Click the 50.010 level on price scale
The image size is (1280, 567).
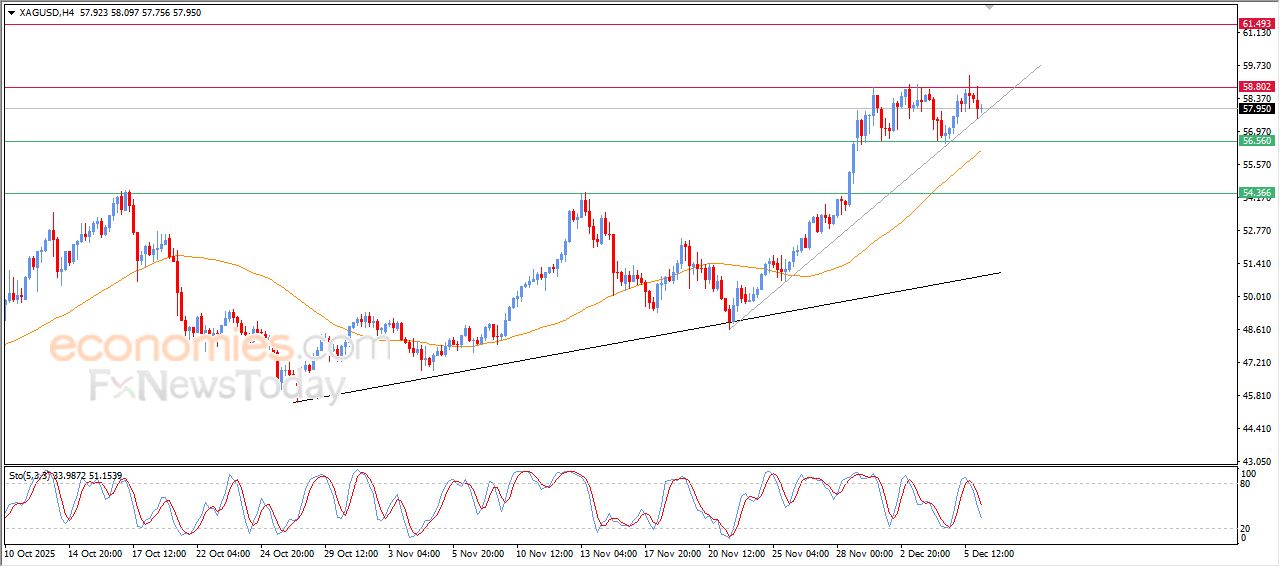1255,297
